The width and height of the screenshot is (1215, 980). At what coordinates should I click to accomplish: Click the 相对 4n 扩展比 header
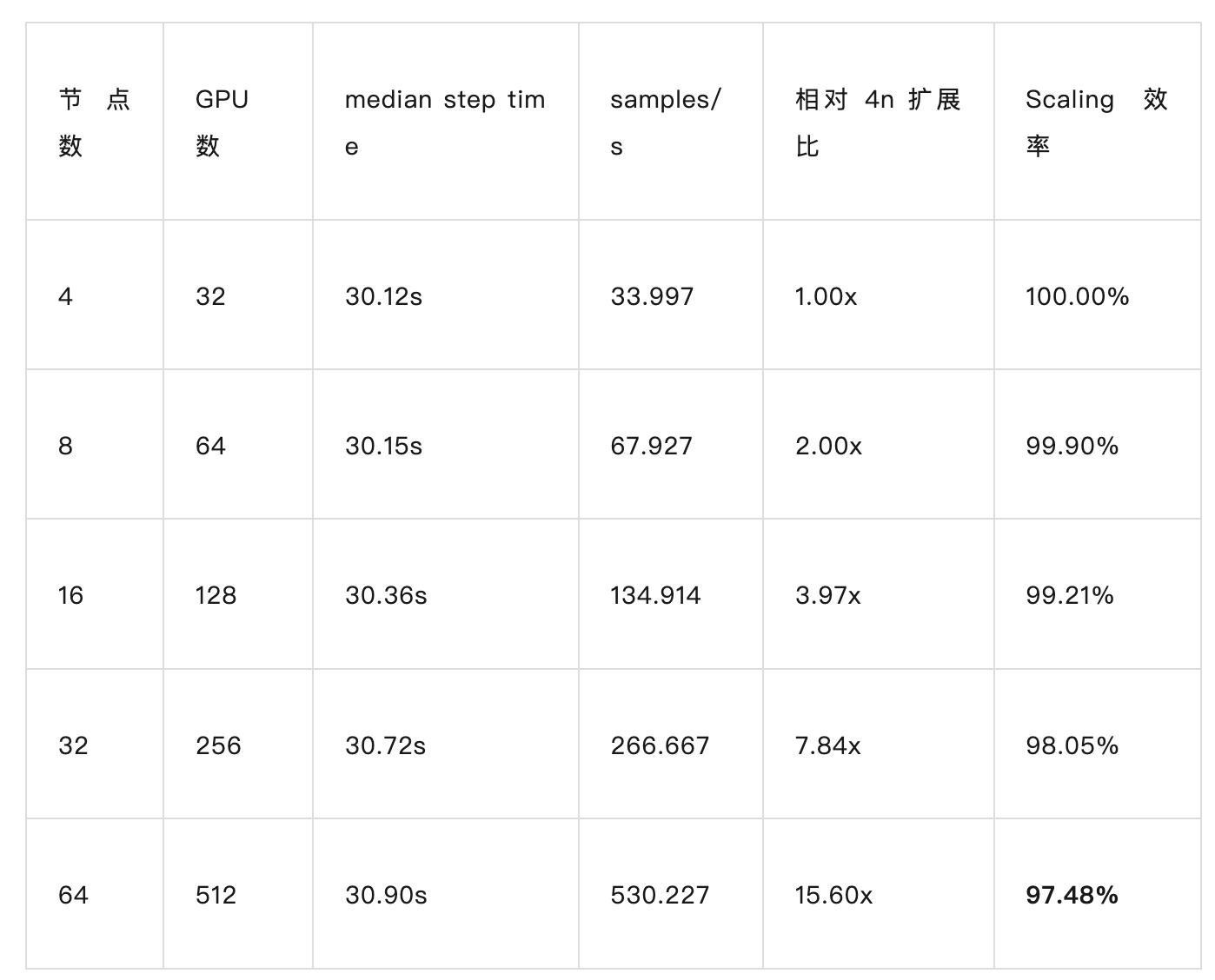tap(879, 122)
